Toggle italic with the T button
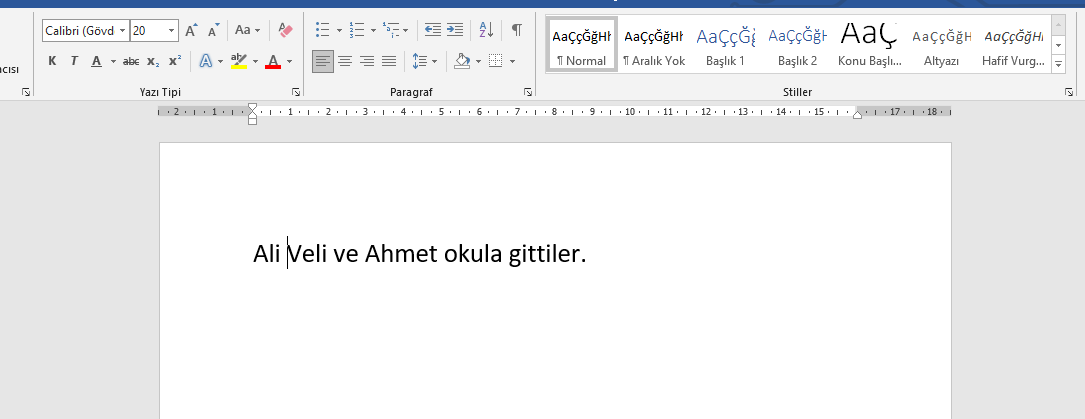Image resolution: width=1085 pixels, height=419 pixels. (74, 61)
